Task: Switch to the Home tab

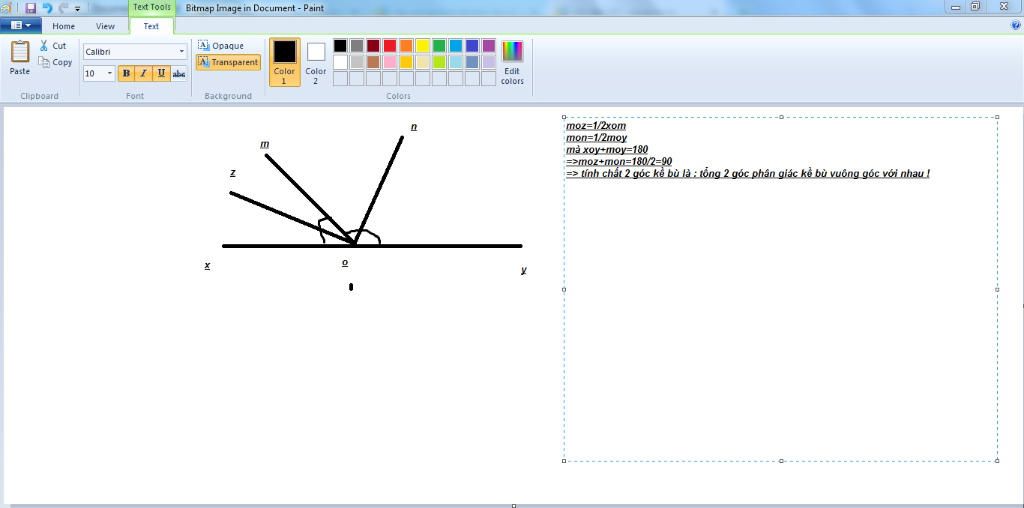Action: (x=63, y=26)
